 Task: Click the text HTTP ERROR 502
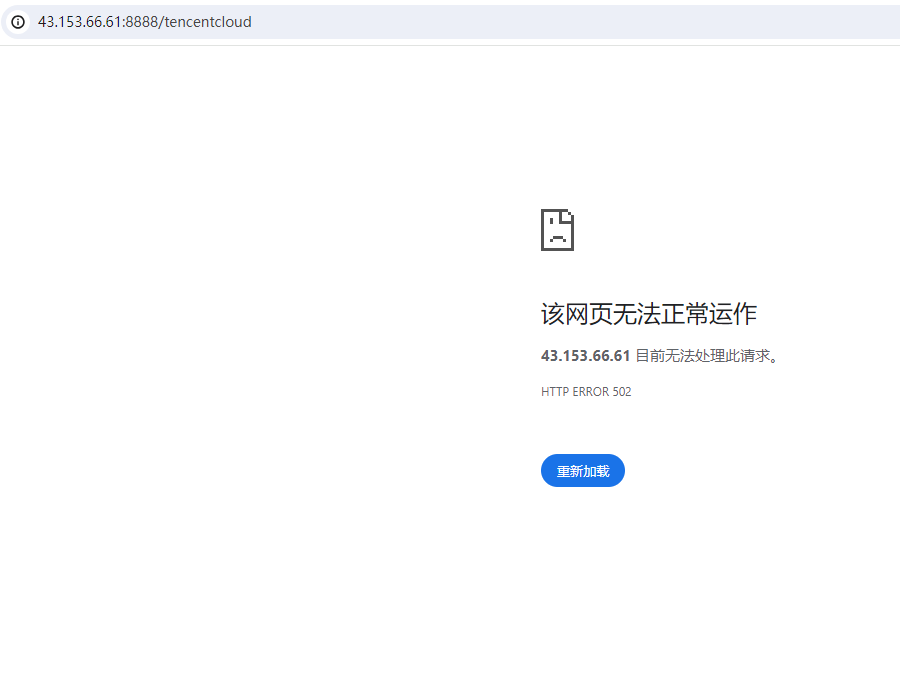586,392
